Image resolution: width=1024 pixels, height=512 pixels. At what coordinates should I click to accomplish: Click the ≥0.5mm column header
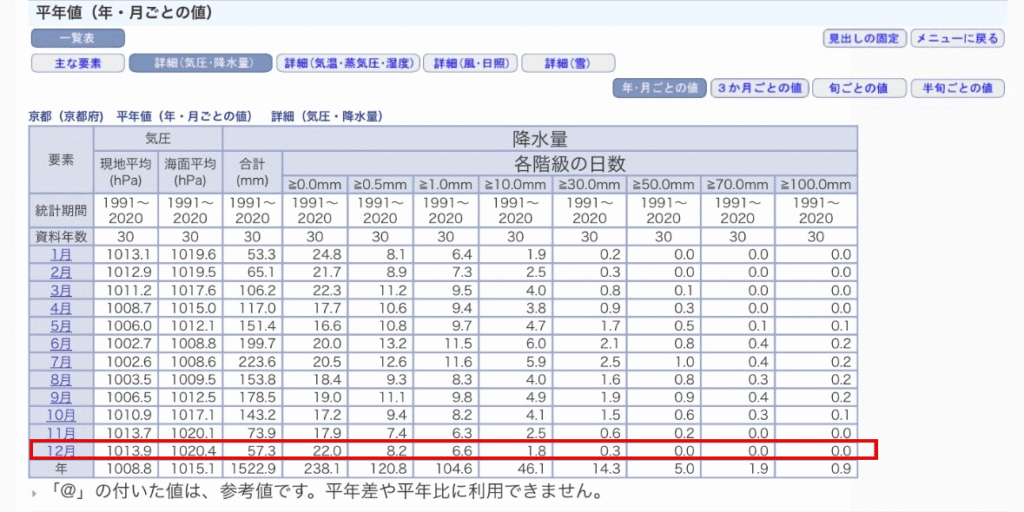pos(381,184)
